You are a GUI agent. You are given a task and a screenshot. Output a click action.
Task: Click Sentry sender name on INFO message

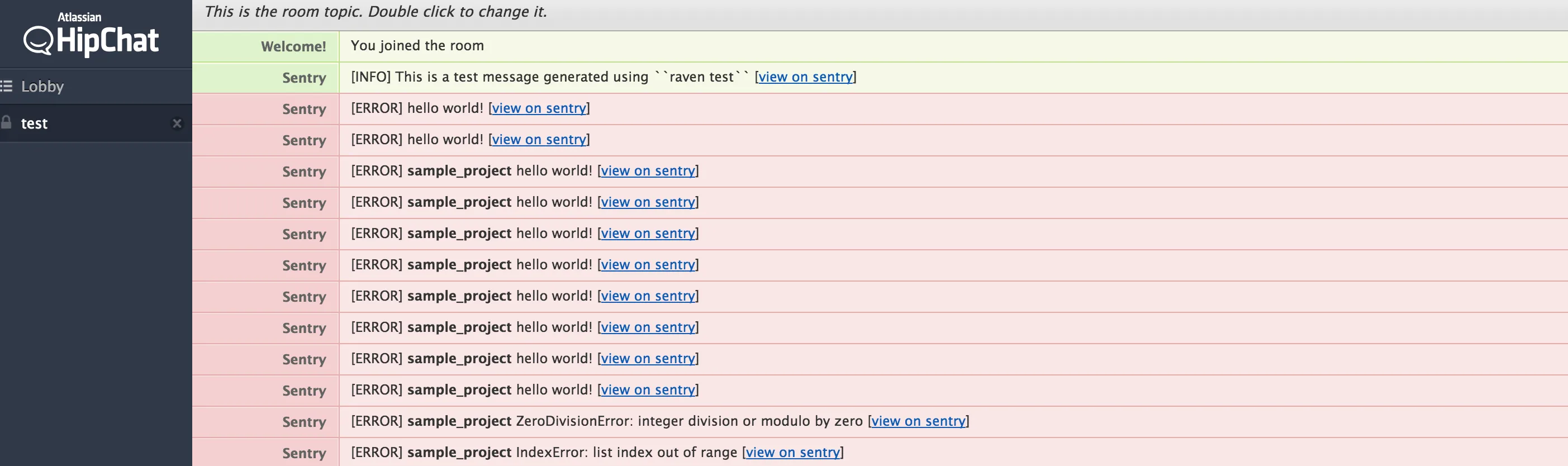point(304,78)
